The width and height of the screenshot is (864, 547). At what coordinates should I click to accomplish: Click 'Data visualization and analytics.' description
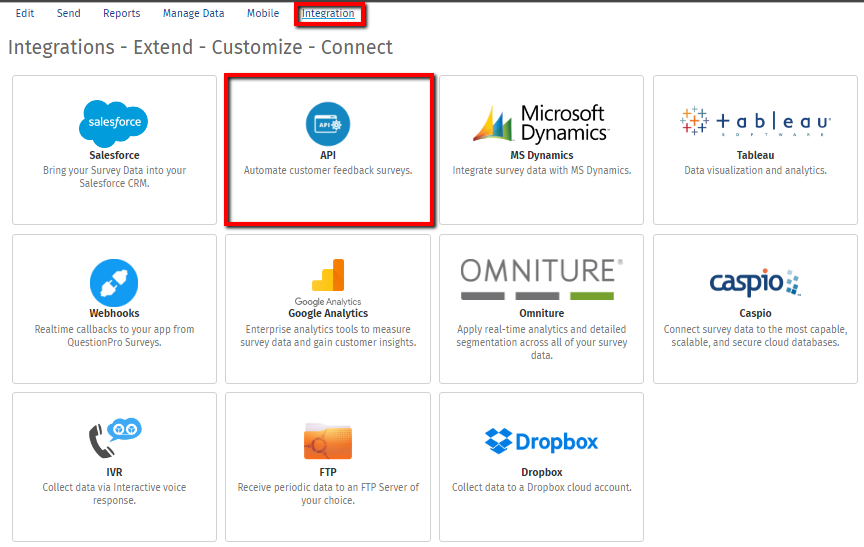pos(755,171)
